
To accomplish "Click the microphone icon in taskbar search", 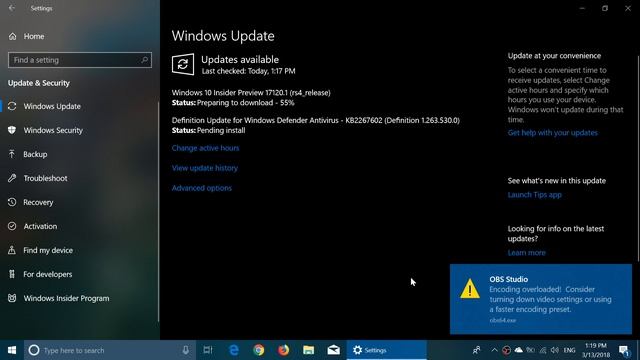I will coord(185,350).
